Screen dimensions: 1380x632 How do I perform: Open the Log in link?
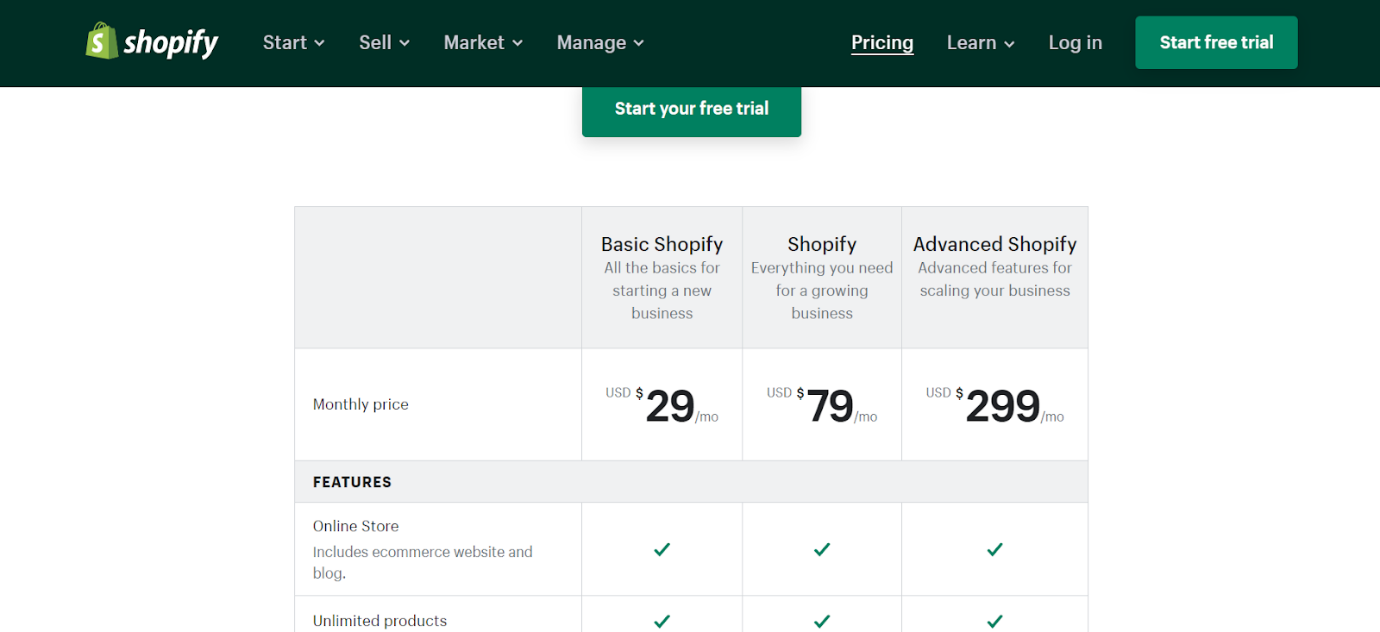click(x=1075, y=42)
